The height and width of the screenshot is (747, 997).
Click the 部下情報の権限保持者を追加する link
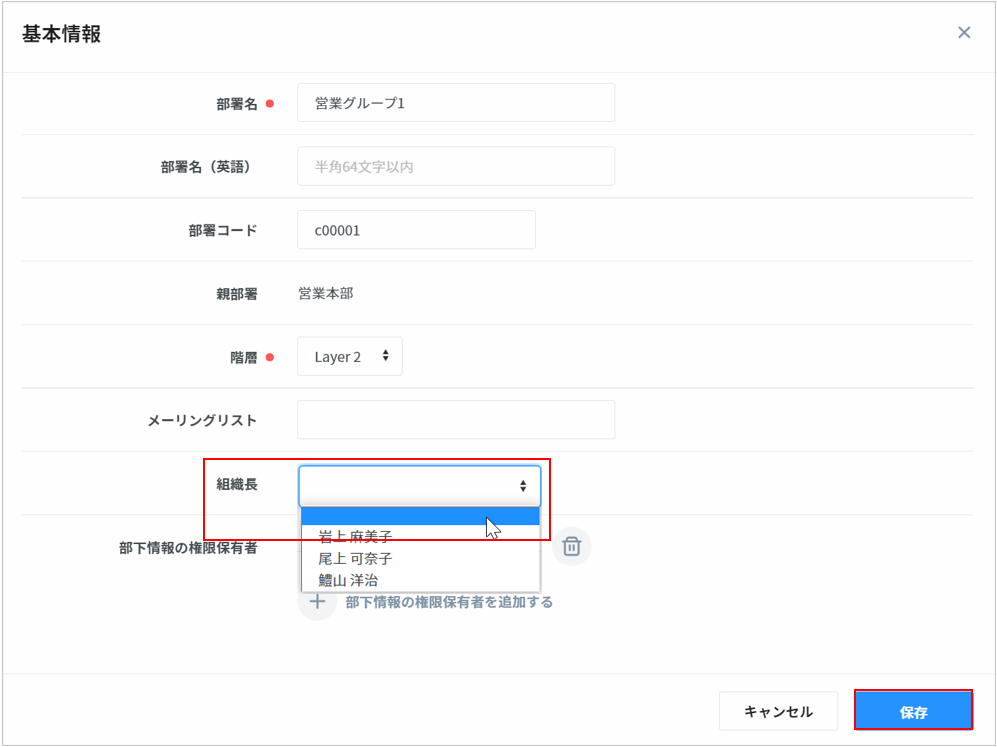(x=449, y=602)
